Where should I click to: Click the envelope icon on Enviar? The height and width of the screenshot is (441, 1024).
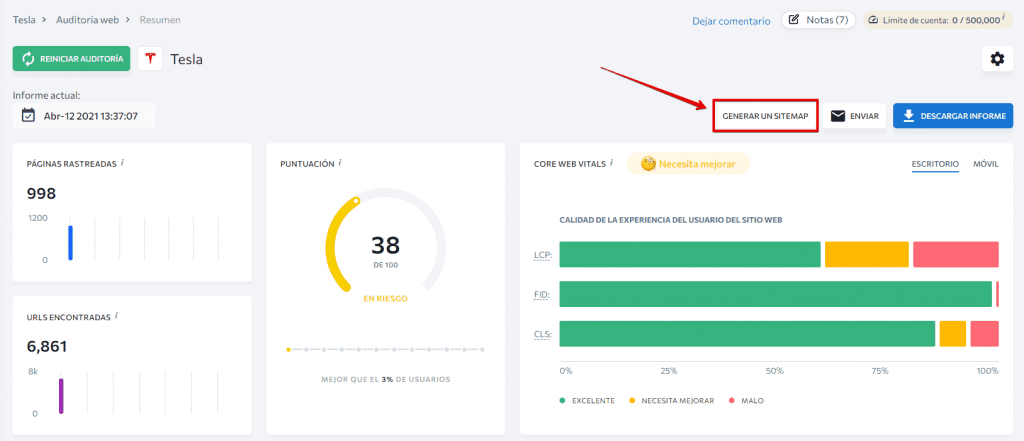tap(838, 116)
